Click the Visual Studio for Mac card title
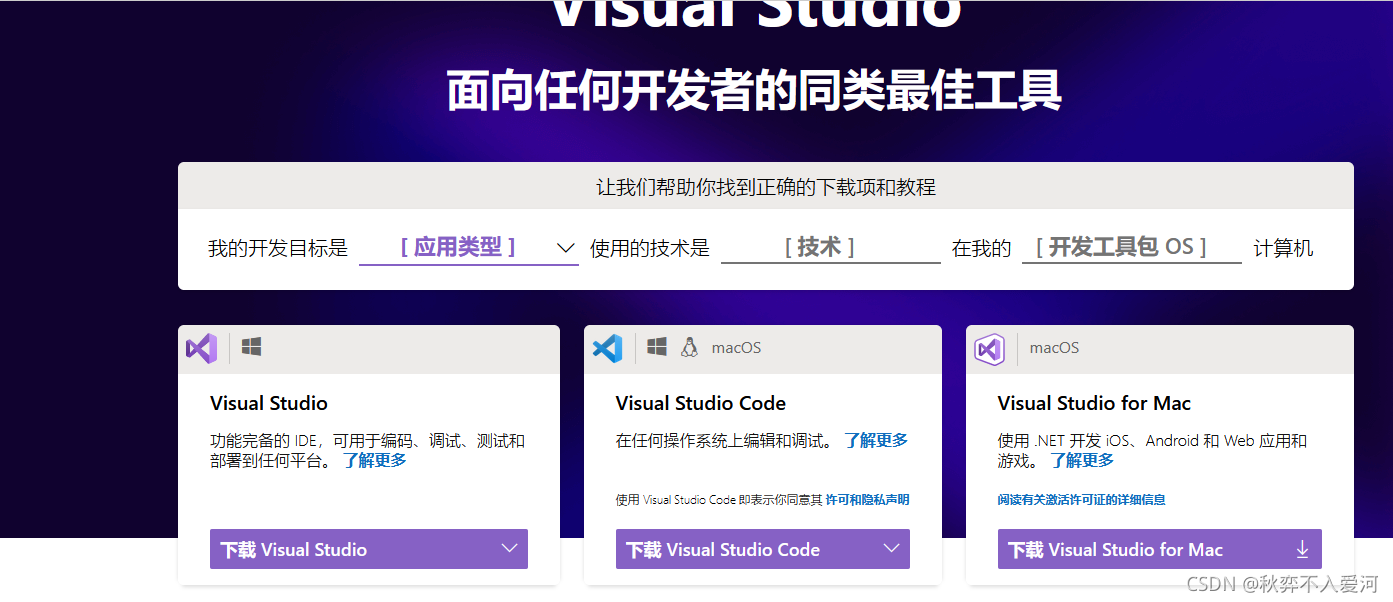 tap(1094, 403)
